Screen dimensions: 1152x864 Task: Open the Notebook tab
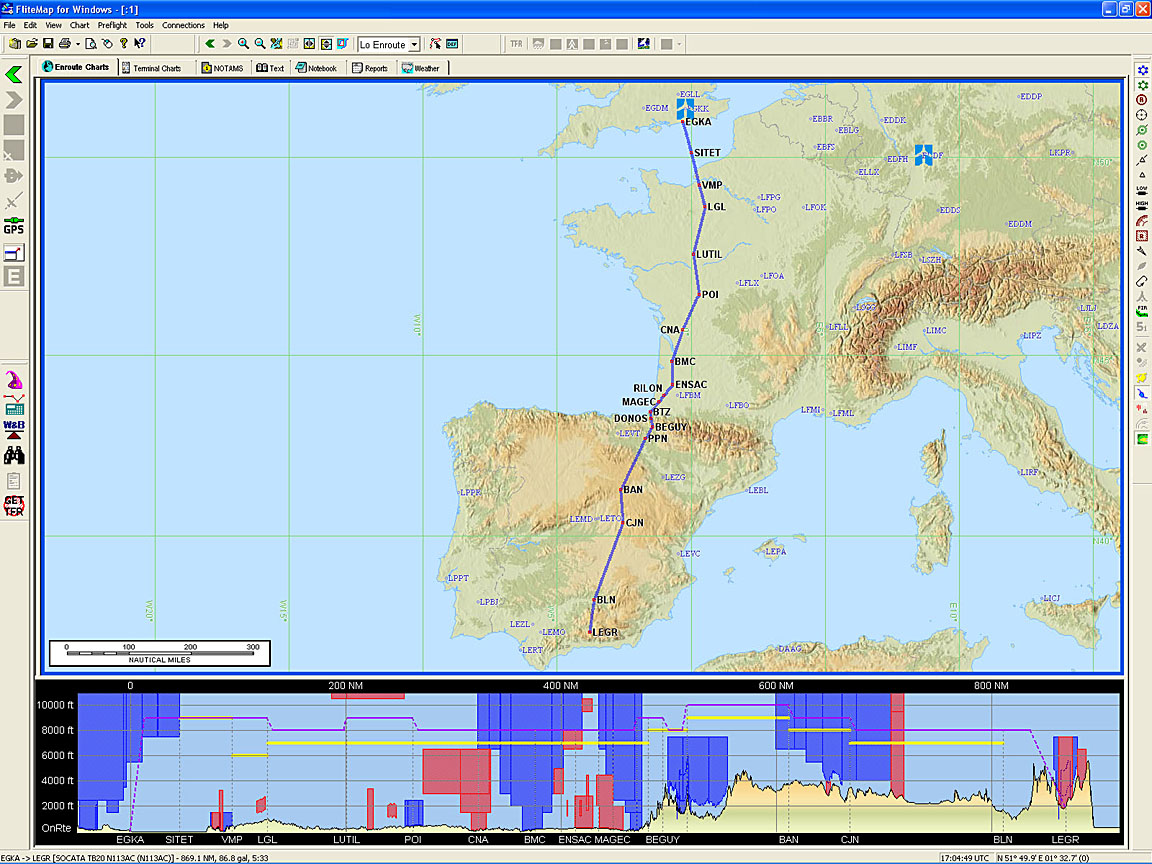point(316,68)
